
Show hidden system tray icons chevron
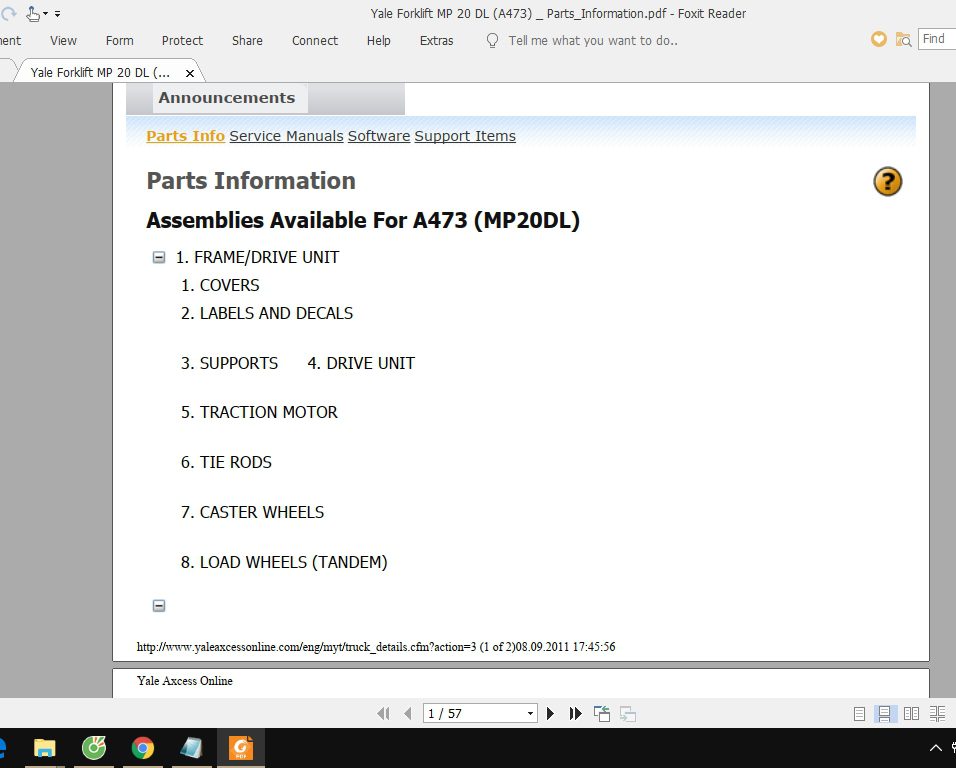coord(936,748)
